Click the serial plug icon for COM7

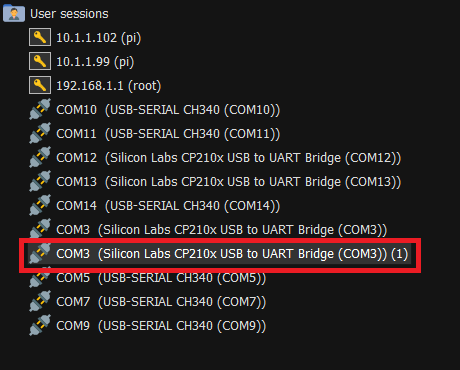[x=40, y=301]
